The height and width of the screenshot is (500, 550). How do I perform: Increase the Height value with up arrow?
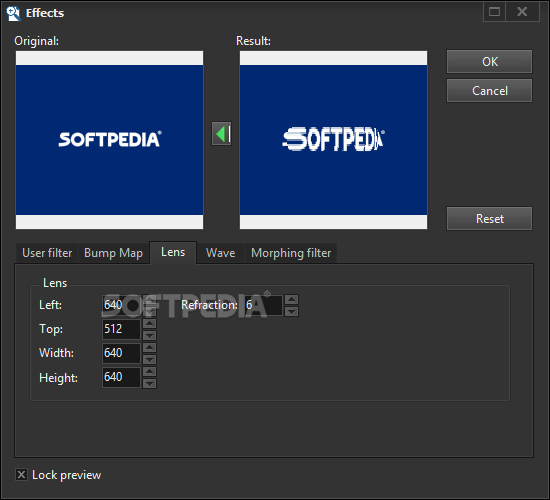[x=150, y=372]
